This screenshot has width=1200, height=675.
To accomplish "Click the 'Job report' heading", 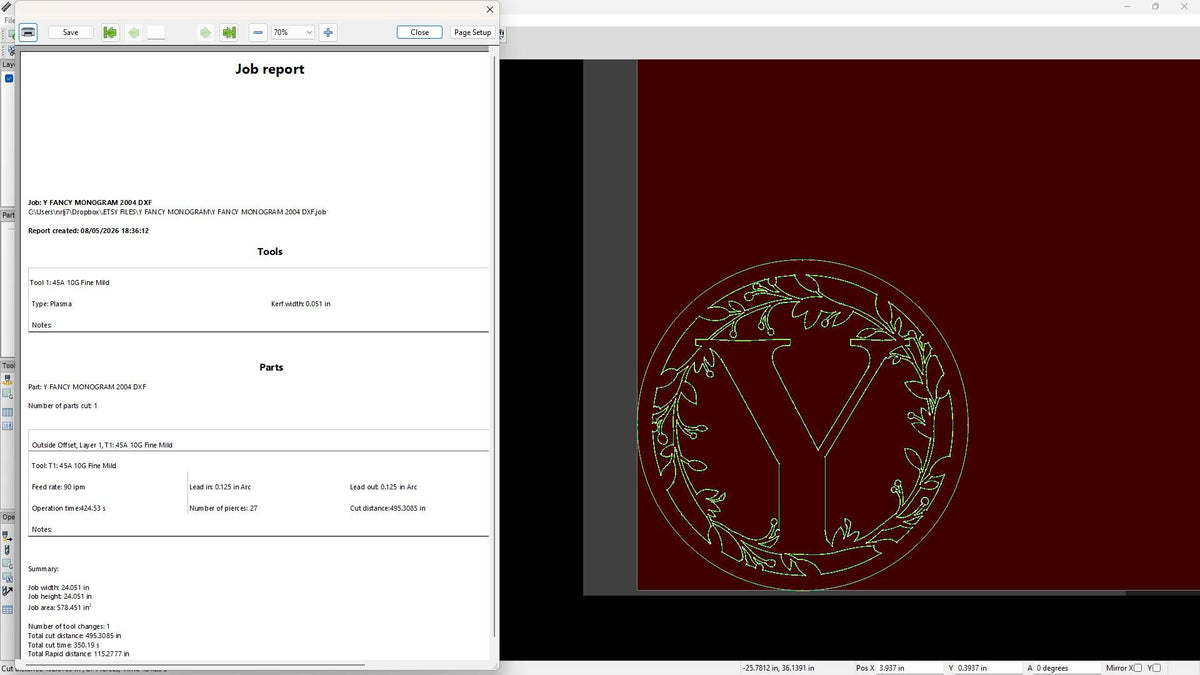I will click(x=270, y=69).
